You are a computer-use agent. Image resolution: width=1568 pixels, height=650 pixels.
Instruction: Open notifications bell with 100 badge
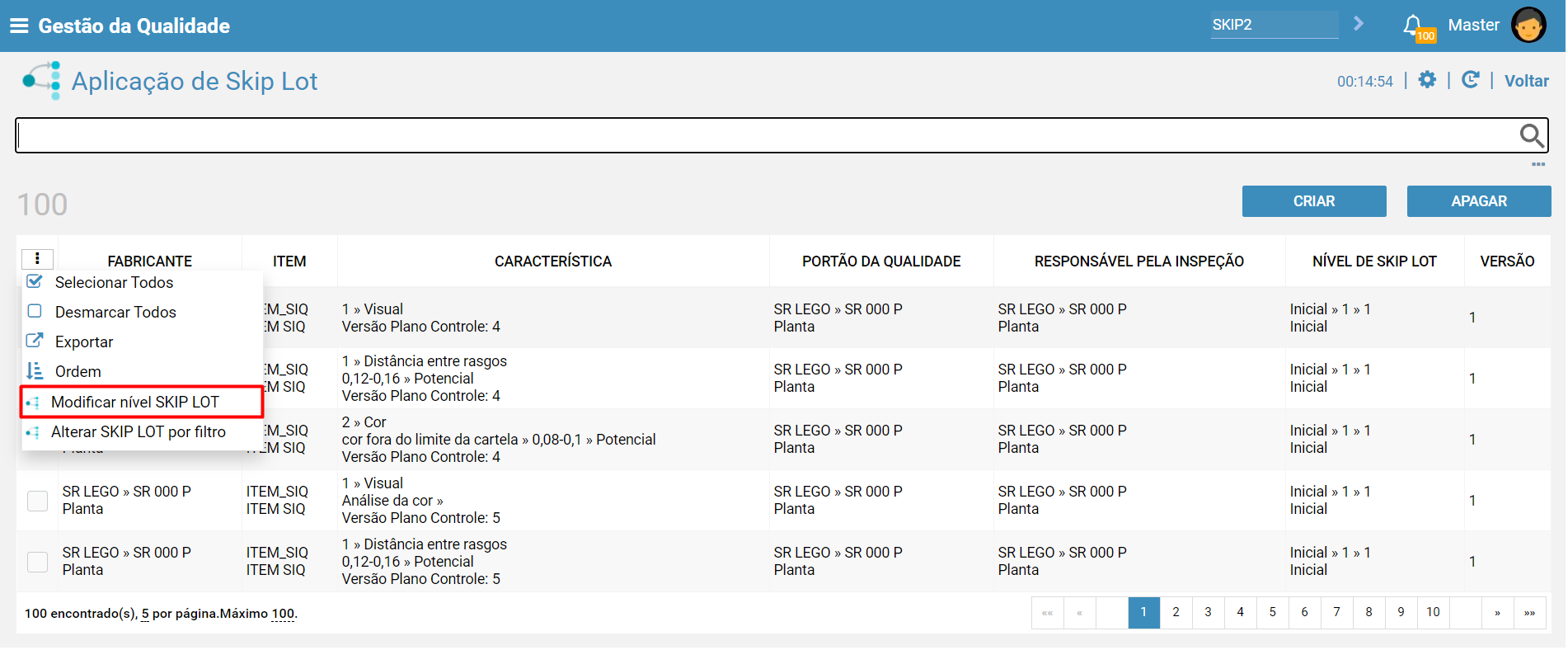tap(1418, 27)
